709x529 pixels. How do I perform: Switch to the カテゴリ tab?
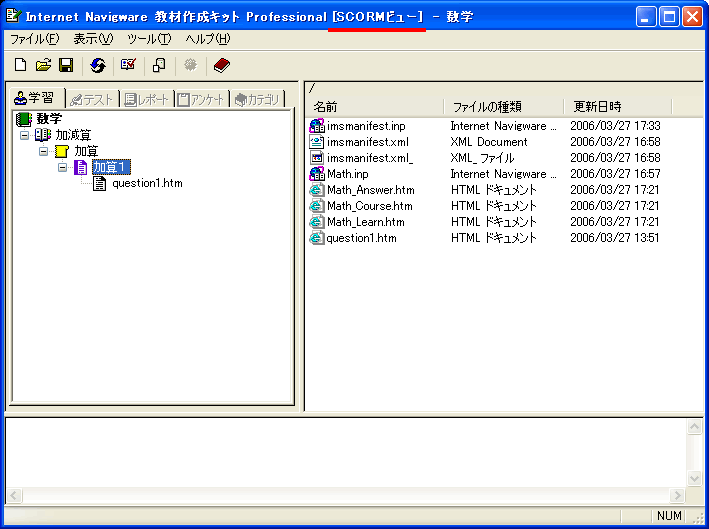[257, 99]
